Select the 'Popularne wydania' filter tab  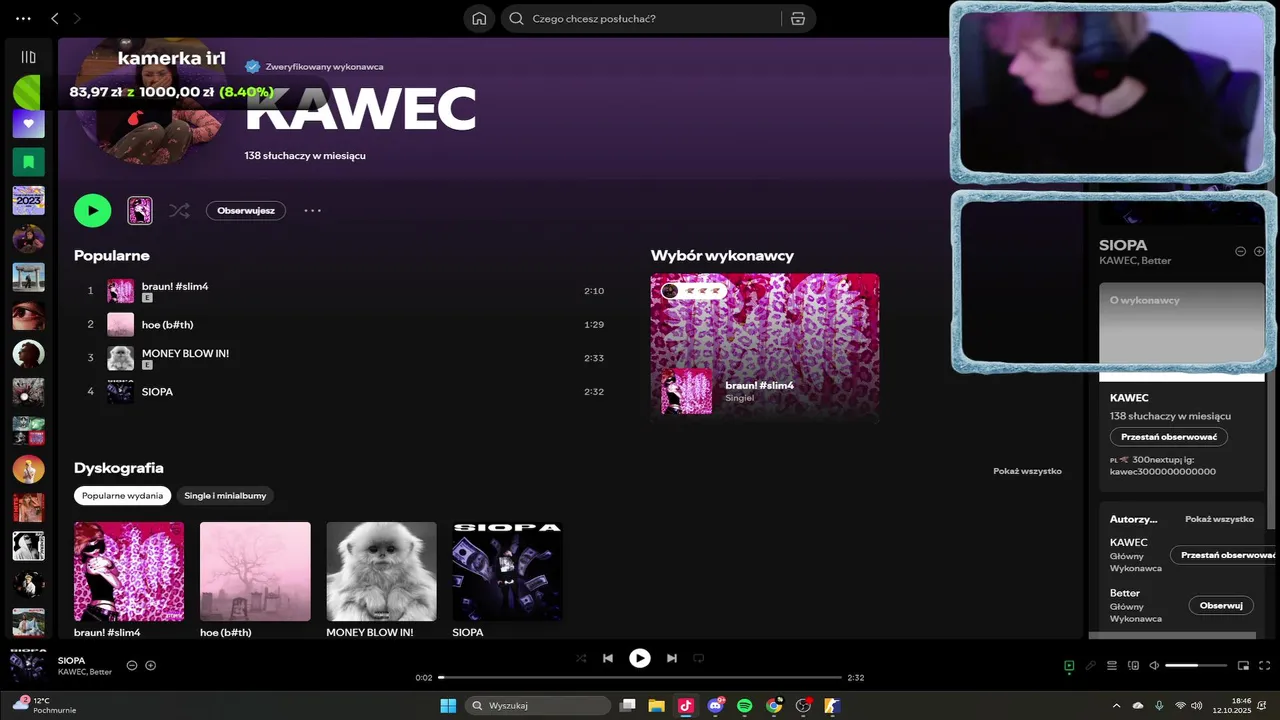122,495
